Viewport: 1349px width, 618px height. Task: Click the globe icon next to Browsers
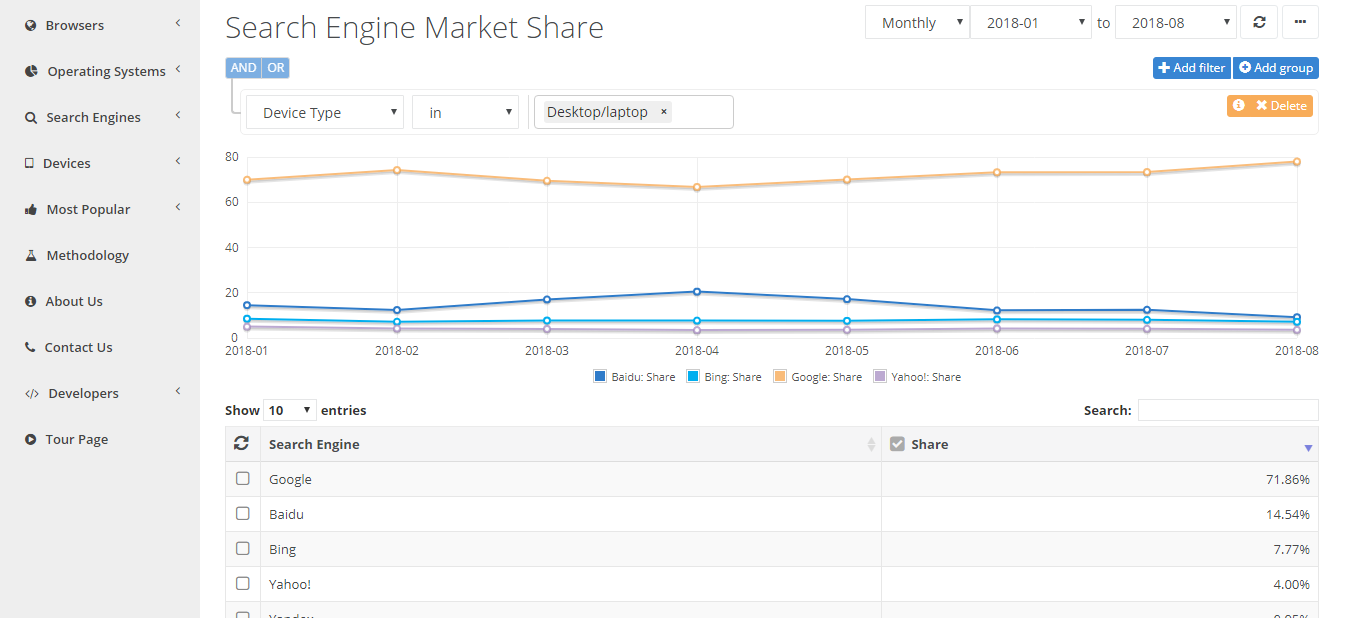tap(31, 25)
